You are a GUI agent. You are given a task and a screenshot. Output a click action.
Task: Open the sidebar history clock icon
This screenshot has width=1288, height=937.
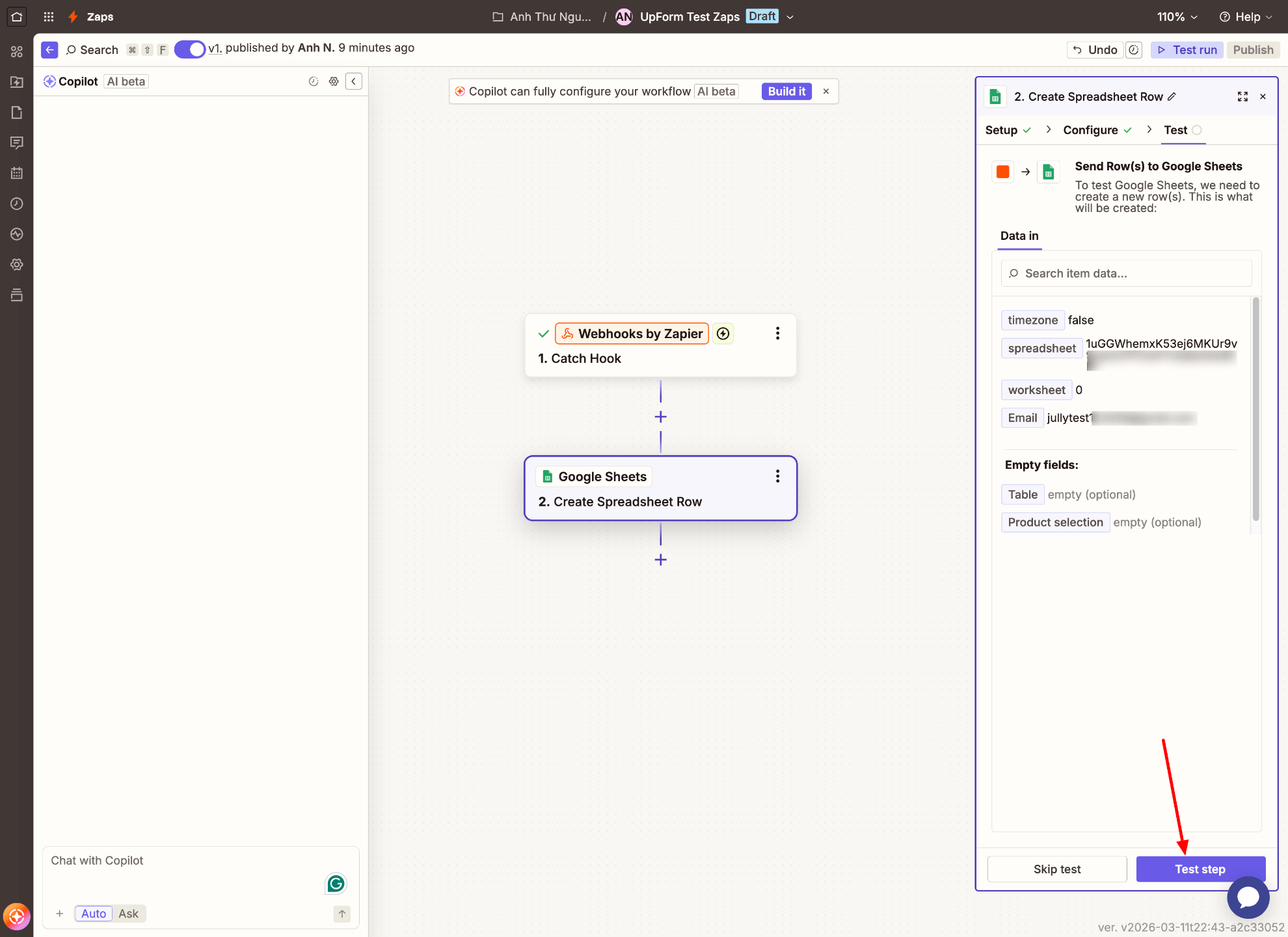click(x=17, y=204)
